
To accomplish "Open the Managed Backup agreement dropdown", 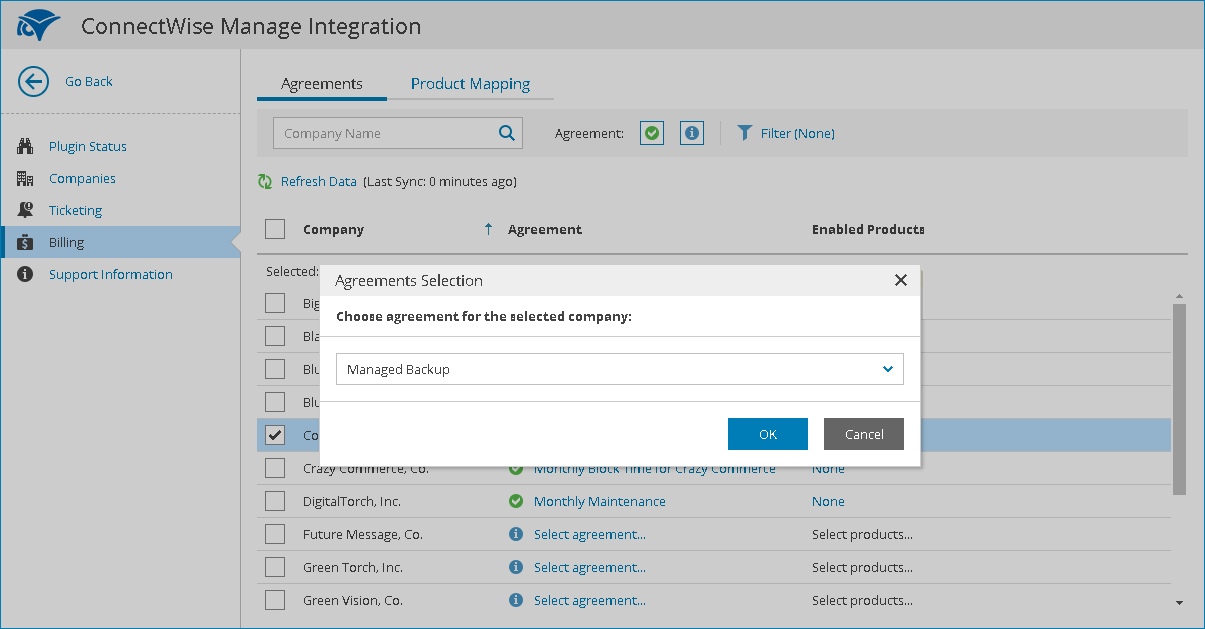I will coord(619,369).
